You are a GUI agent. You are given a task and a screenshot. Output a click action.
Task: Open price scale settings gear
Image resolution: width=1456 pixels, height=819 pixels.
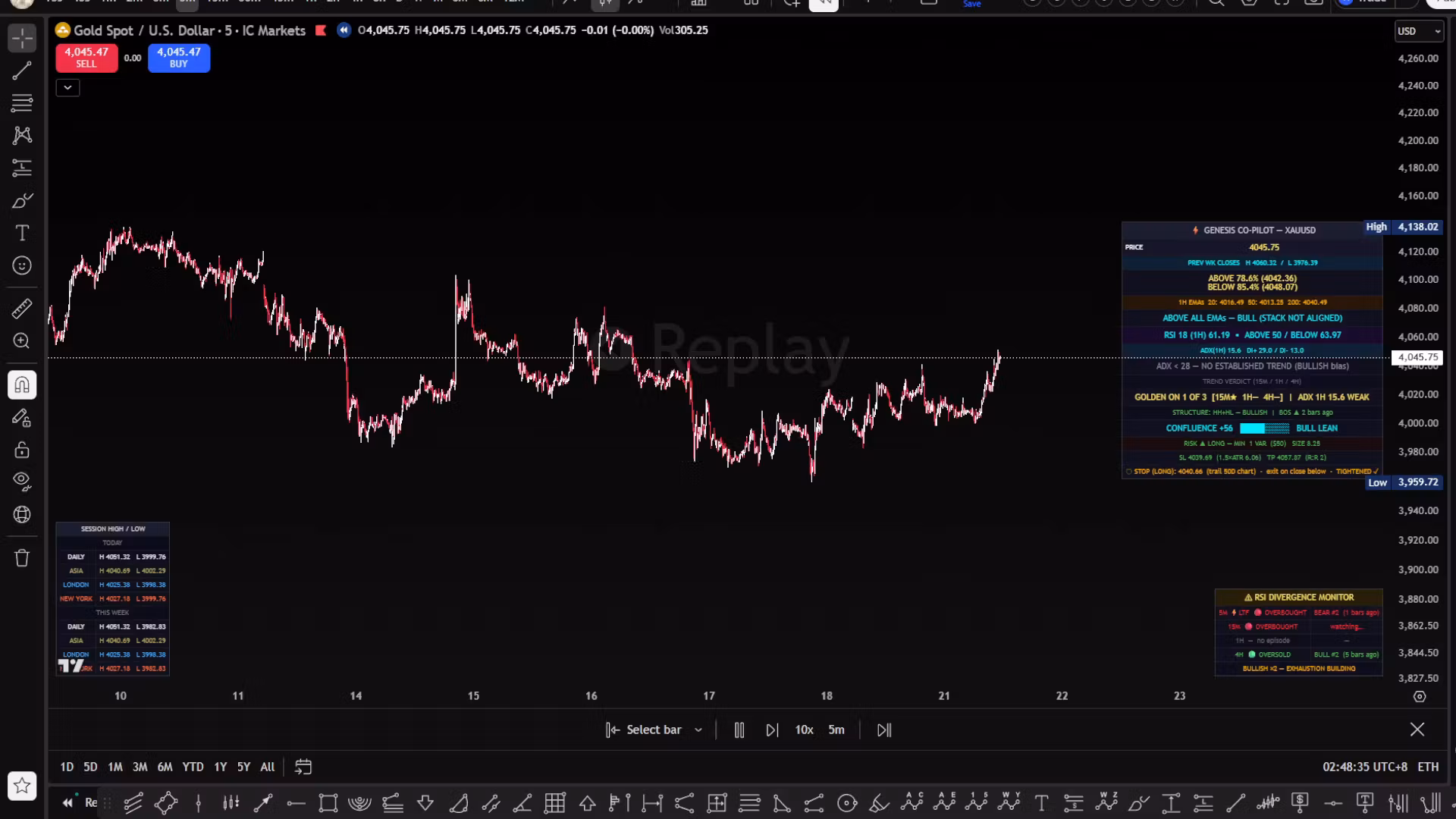point(1420,696)
